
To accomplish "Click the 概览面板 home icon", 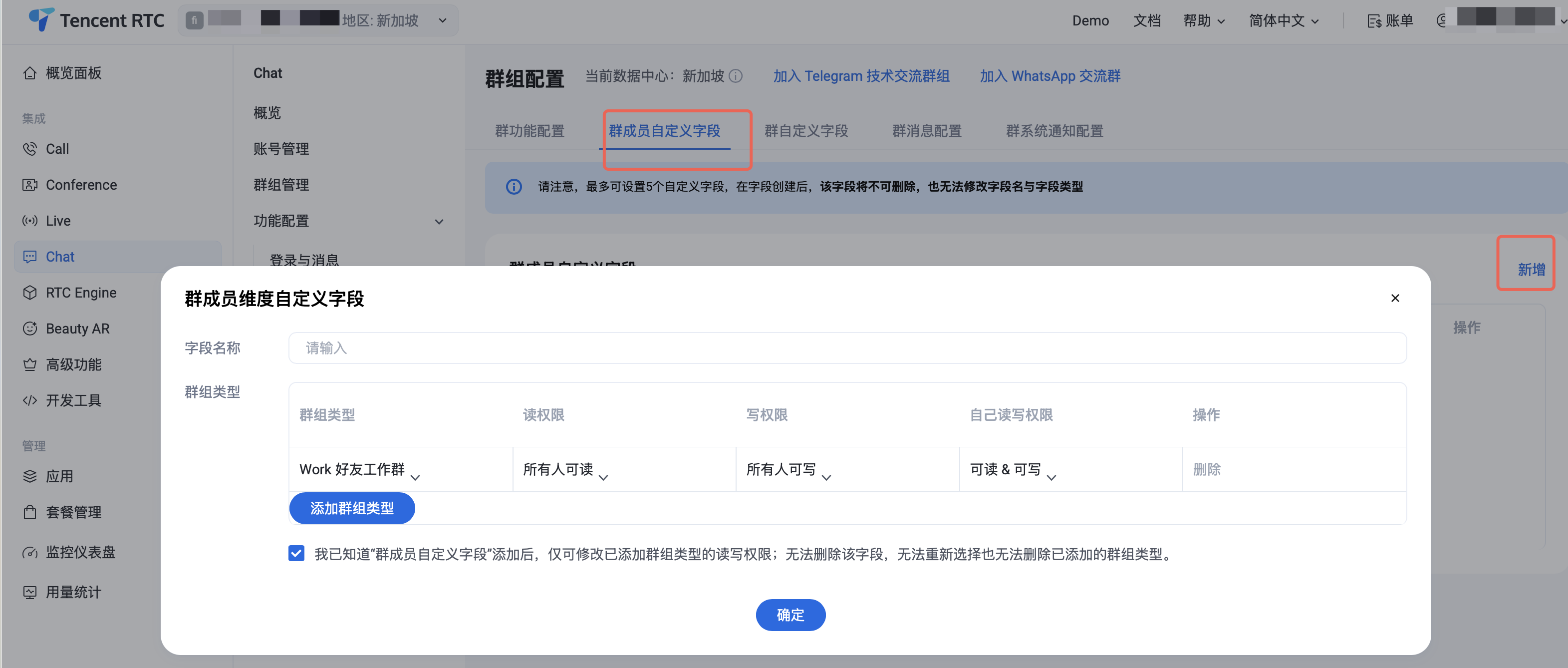I will 29,73.
